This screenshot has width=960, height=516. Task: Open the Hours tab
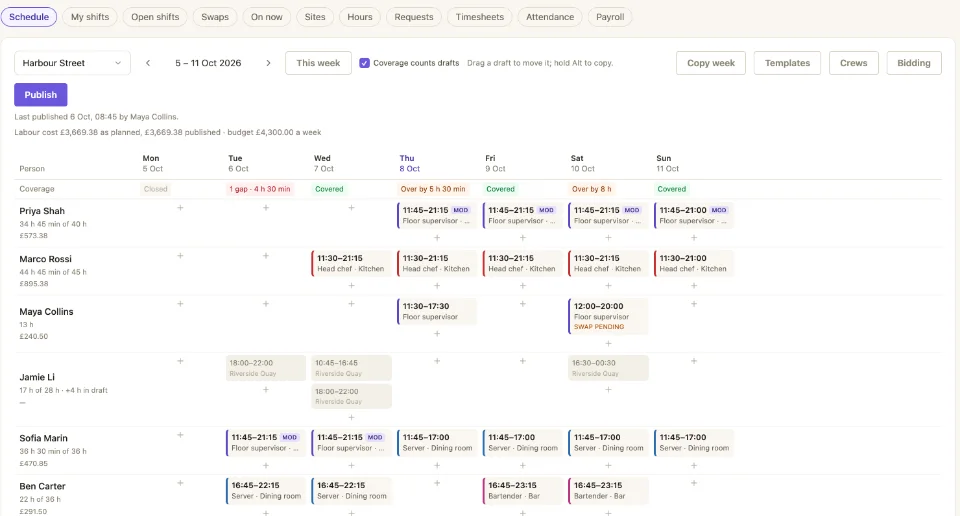click(359, 17)
